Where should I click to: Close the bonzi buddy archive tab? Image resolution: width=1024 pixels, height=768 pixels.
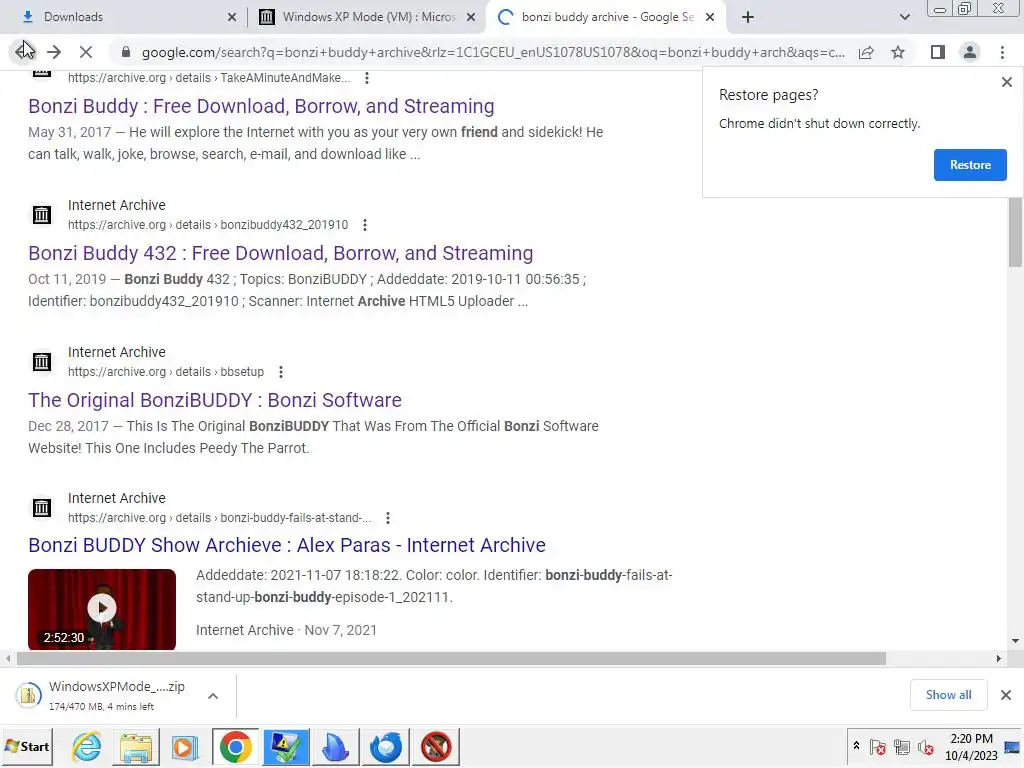tap(710, 17)
